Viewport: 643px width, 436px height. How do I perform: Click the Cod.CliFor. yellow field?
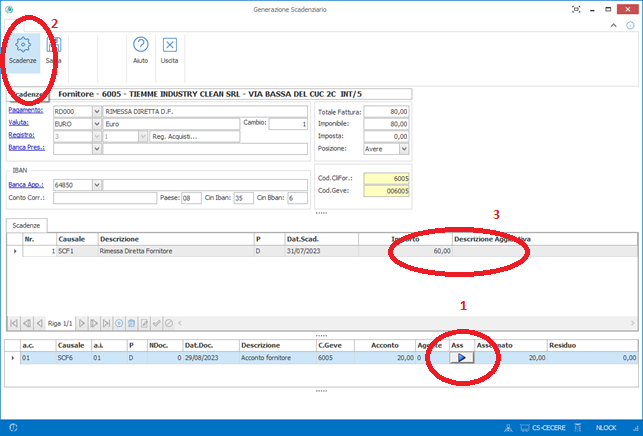coord(386,178)
